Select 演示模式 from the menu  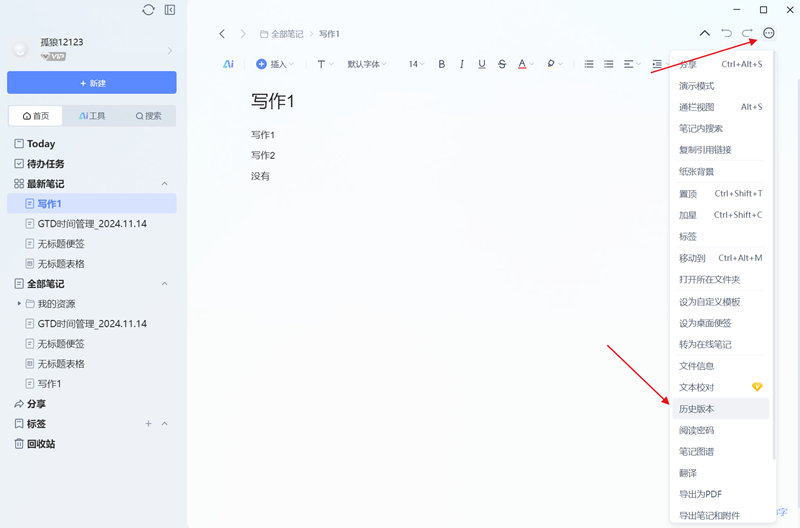click(720, 86)
